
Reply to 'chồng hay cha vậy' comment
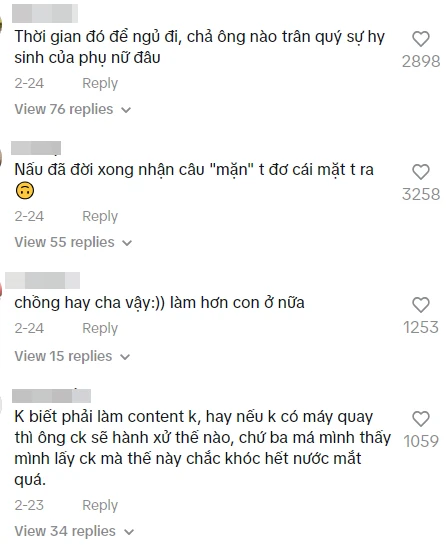pos(100,329)
